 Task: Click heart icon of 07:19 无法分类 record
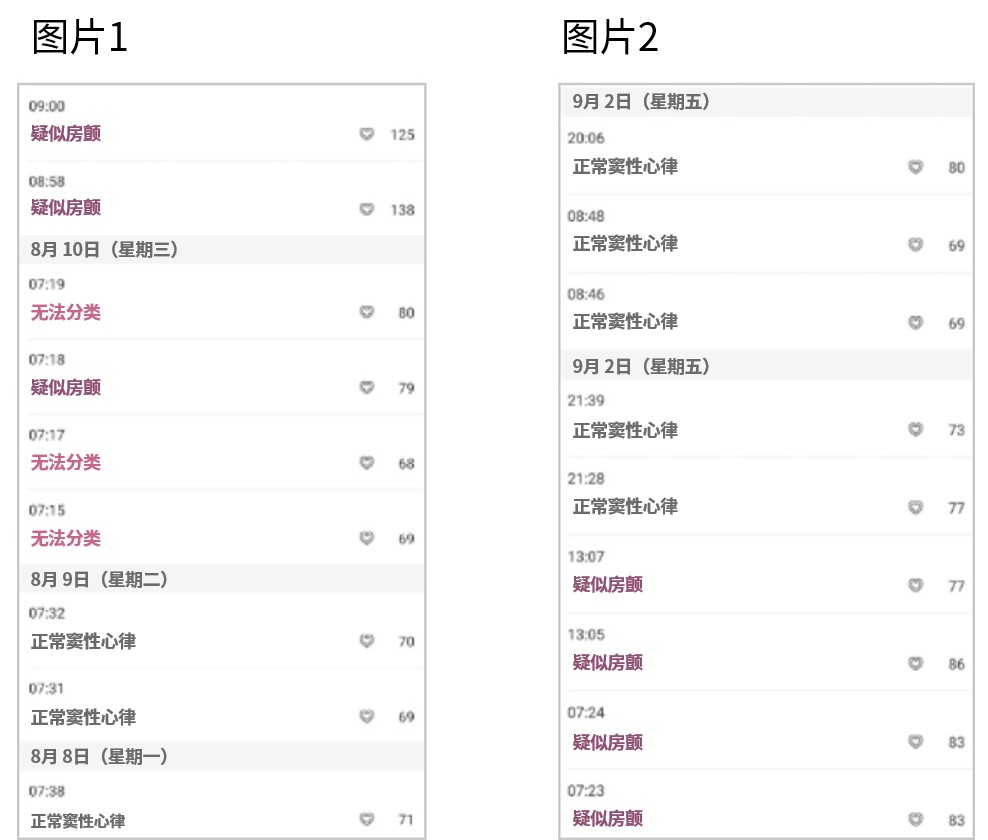click(x=367, y=312)
